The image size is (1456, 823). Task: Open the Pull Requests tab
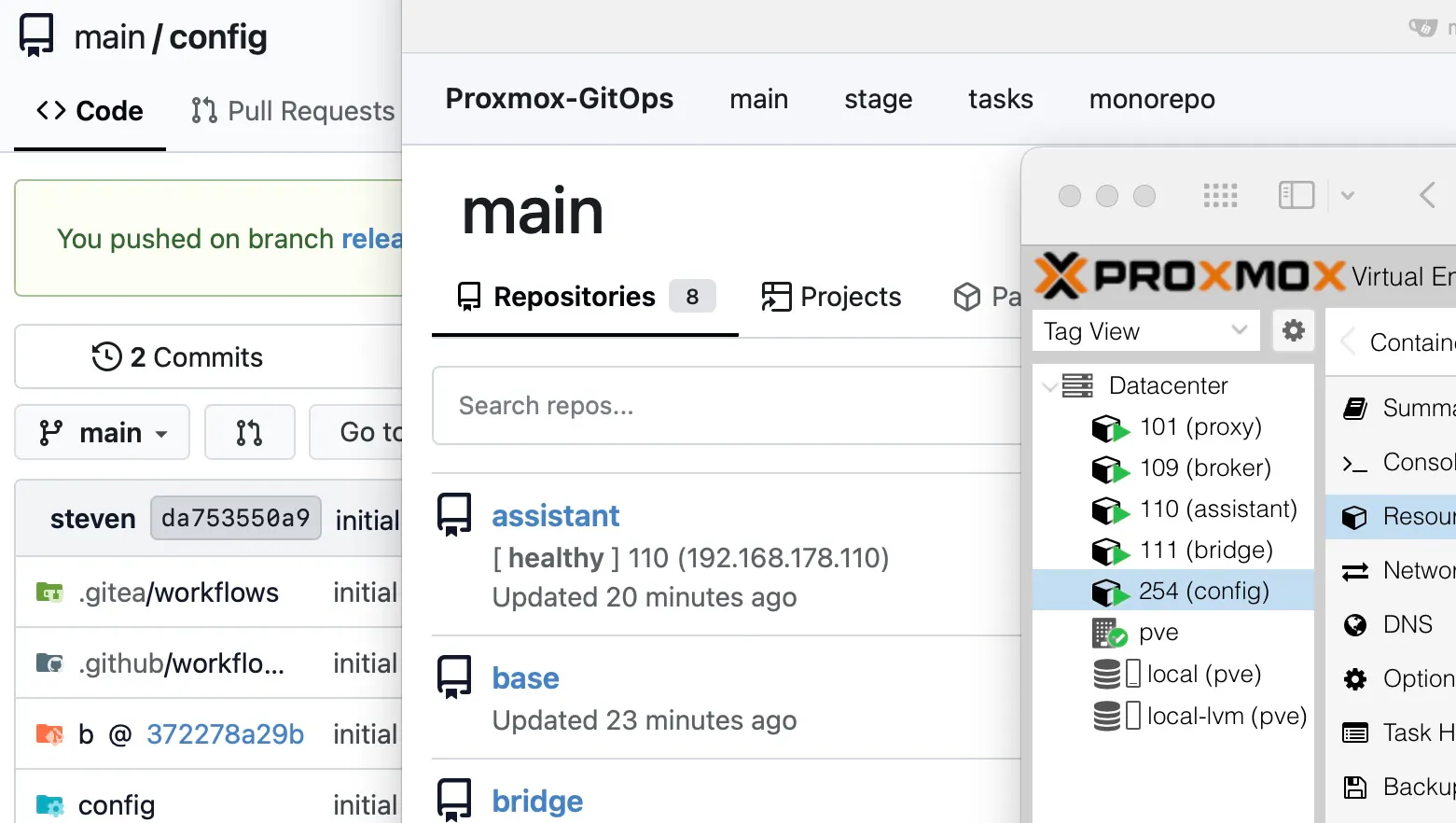coord(293,111)
